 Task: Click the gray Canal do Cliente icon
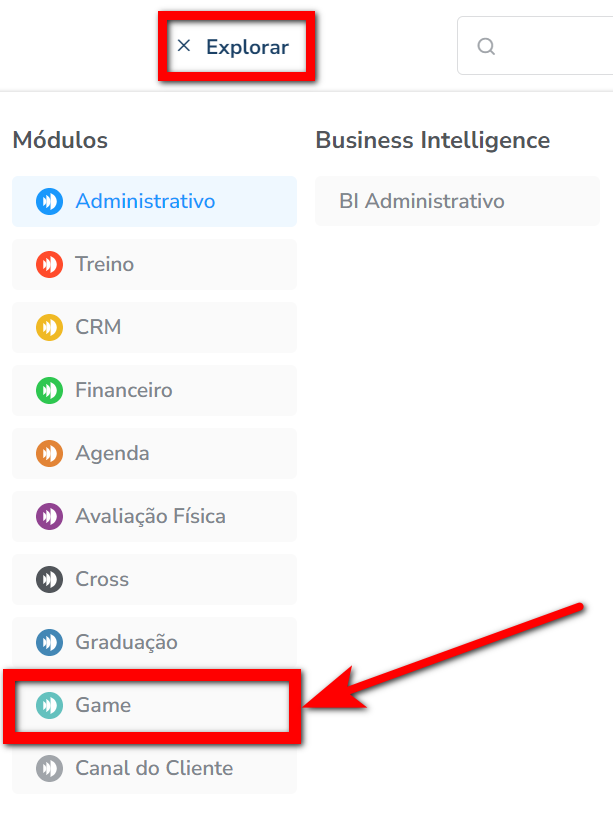coord(49,769)
